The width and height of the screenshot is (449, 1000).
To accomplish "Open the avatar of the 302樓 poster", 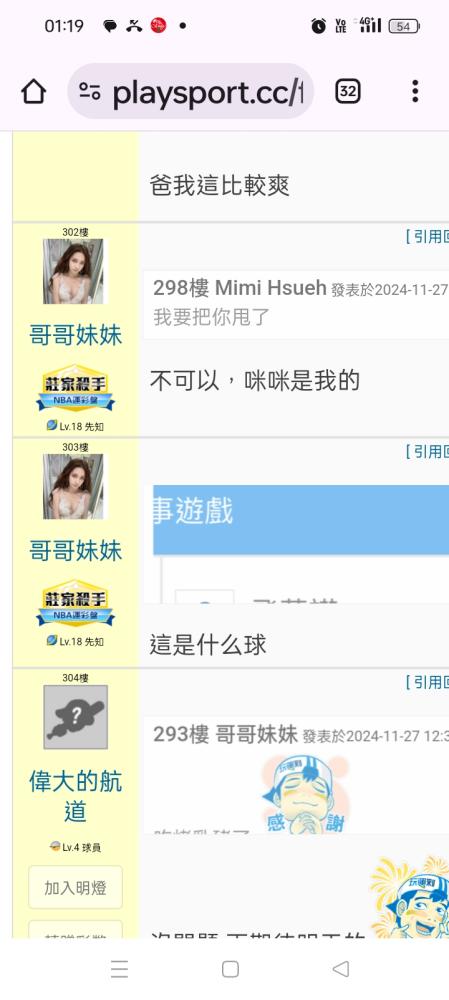I will [x=73, y=272].
